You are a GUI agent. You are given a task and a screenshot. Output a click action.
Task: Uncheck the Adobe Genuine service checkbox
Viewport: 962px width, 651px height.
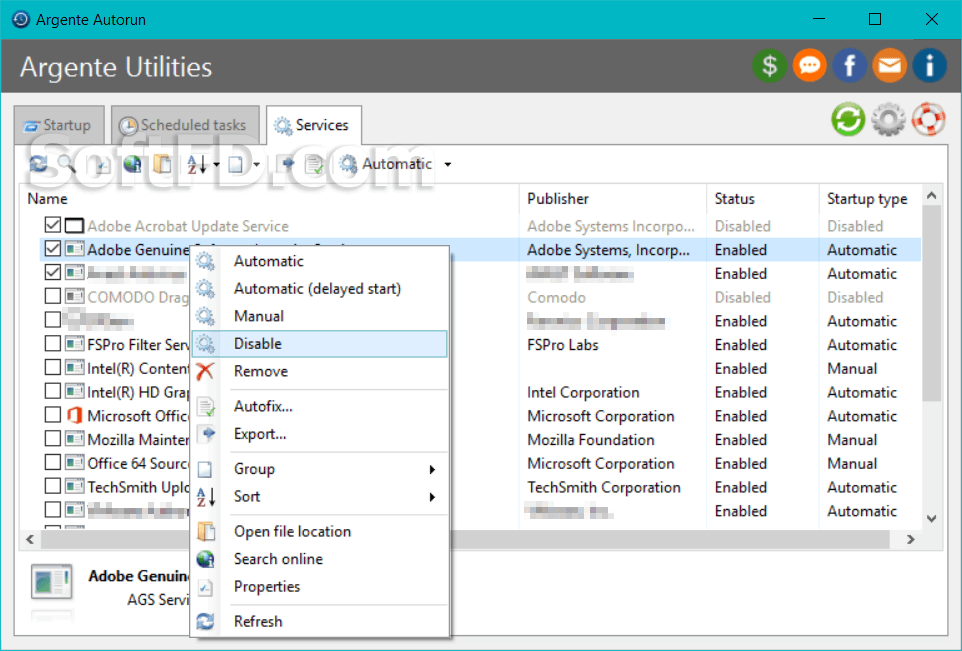point(53,248)
